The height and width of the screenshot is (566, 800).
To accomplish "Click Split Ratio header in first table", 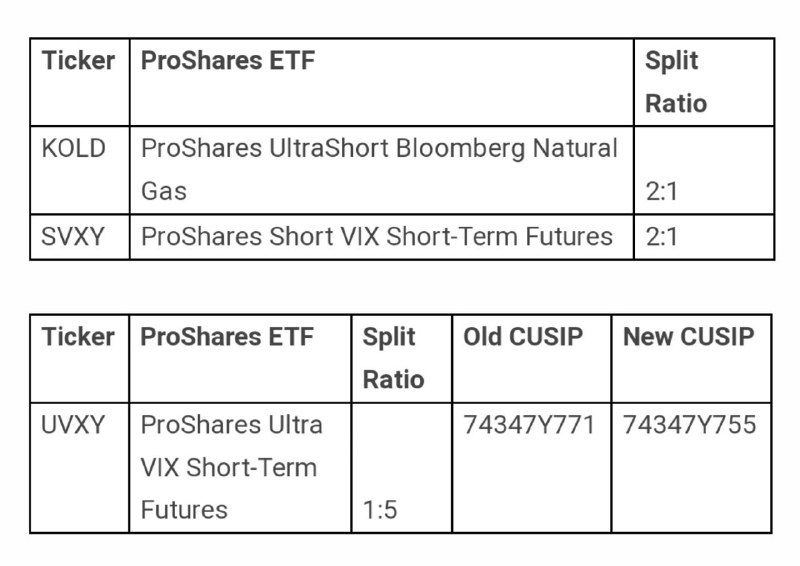I will click(676, 82).
